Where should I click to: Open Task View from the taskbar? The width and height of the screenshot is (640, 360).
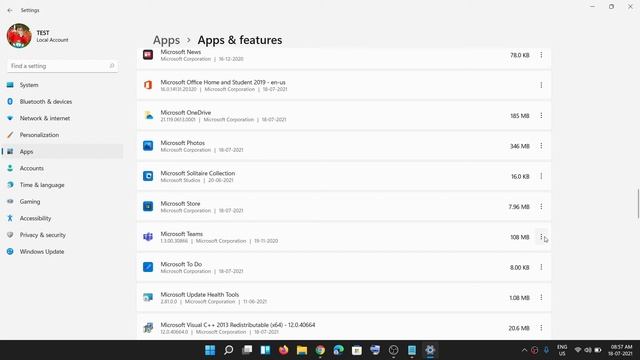tap(247, 350)
